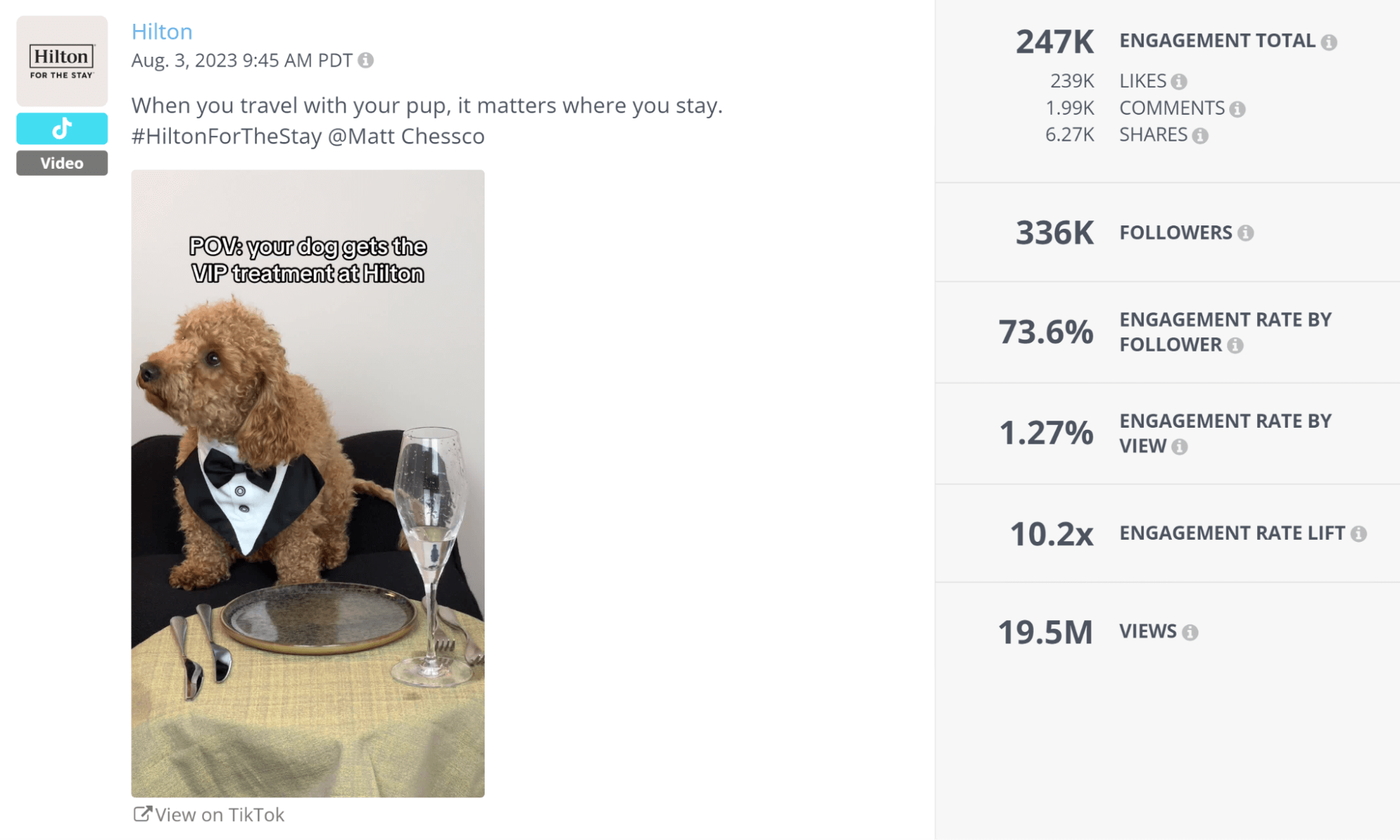Click the info icon next to Shares

tap(1202, 134)
